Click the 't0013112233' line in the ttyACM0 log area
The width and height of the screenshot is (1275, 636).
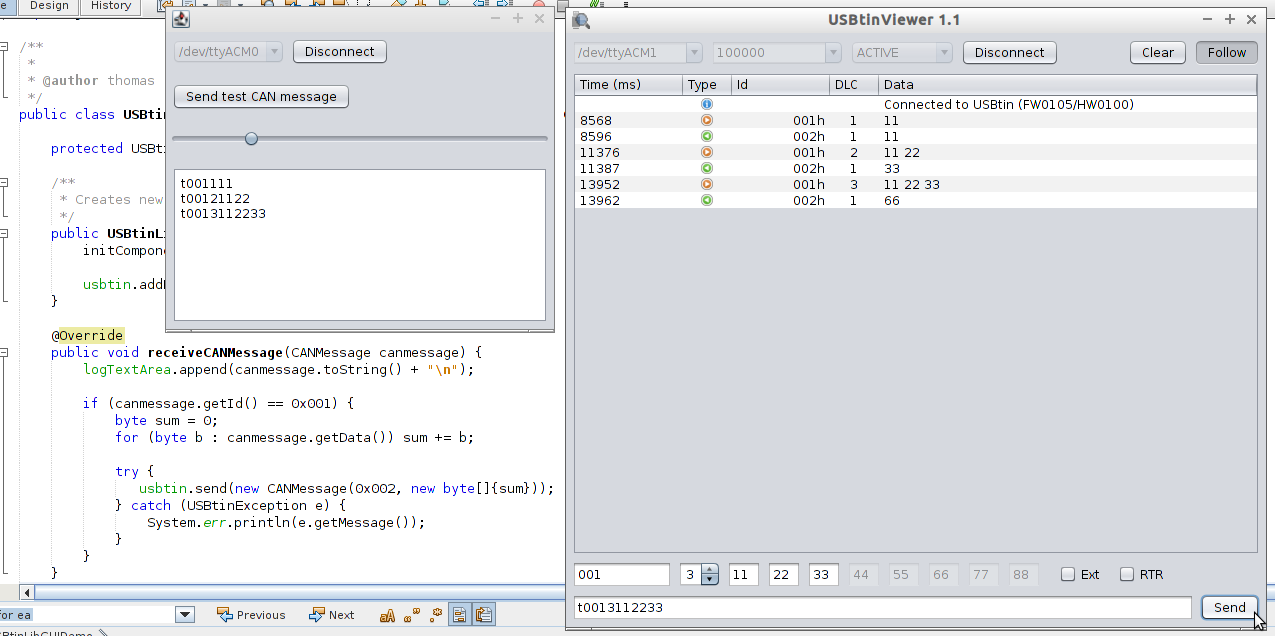[223, 214]
